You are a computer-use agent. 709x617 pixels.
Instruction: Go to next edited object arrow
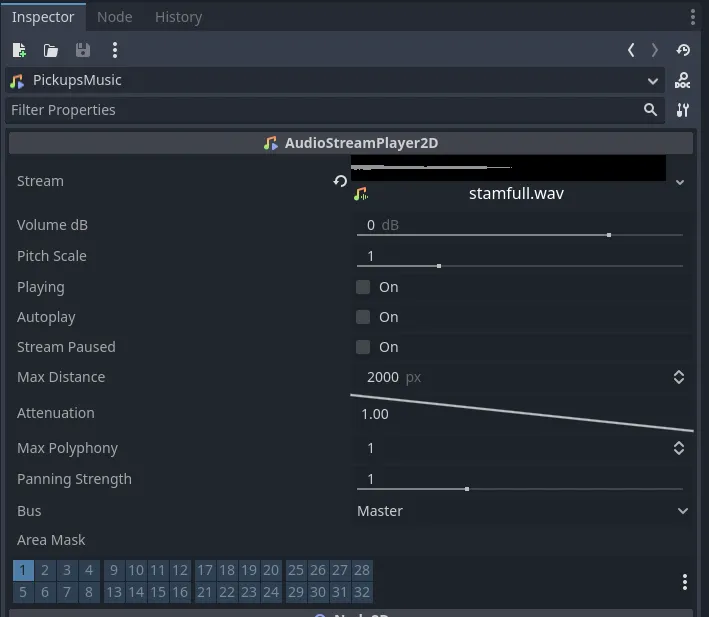(654, 50)
